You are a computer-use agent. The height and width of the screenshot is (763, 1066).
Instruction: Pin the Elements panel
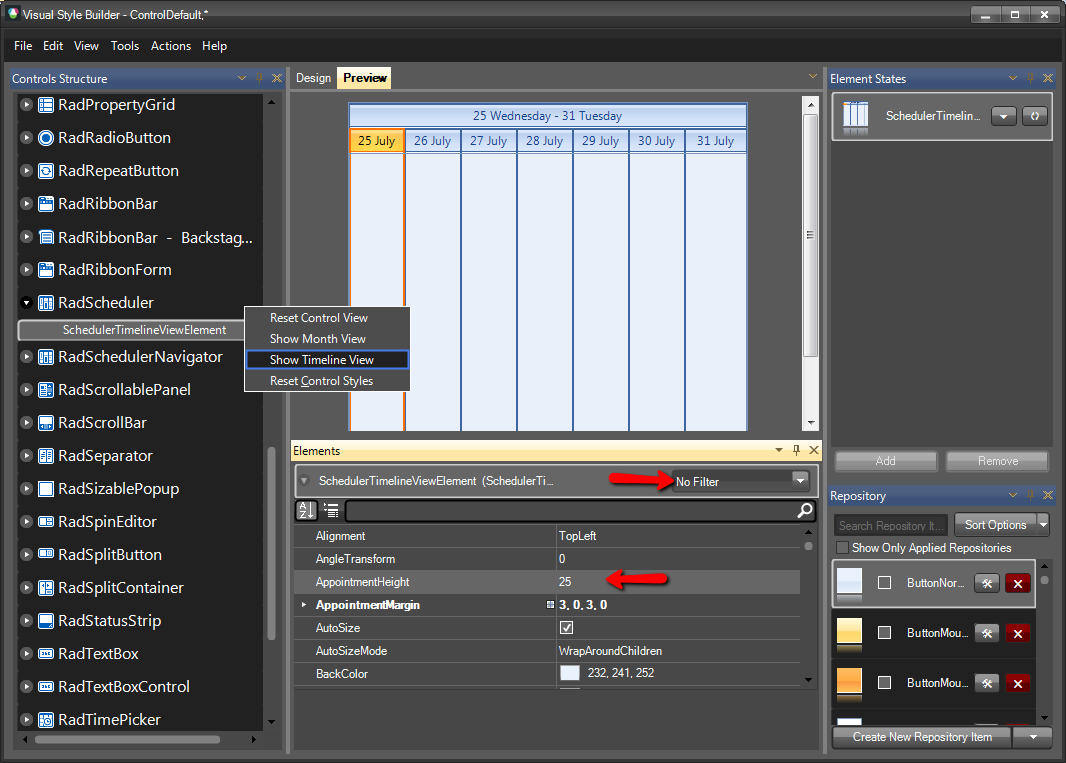point(796,450)
